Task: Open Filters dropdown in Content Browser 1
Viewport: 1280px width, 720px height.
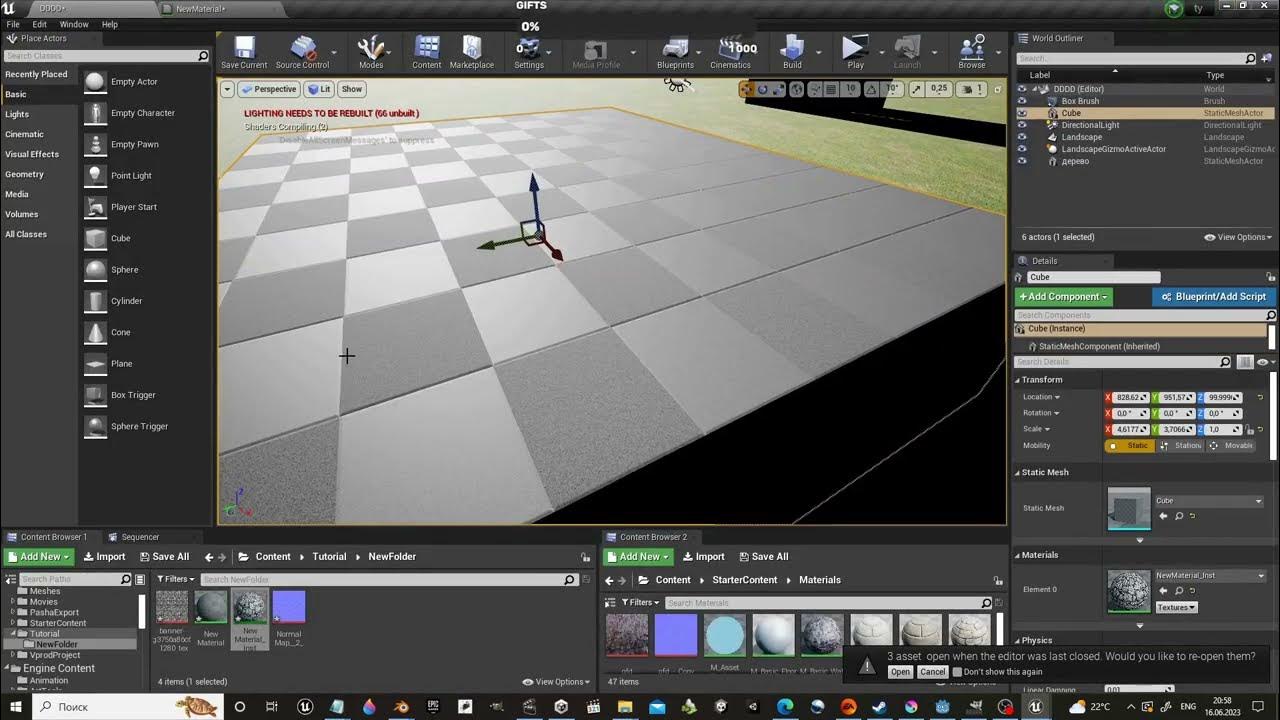Action: (175, 579)
